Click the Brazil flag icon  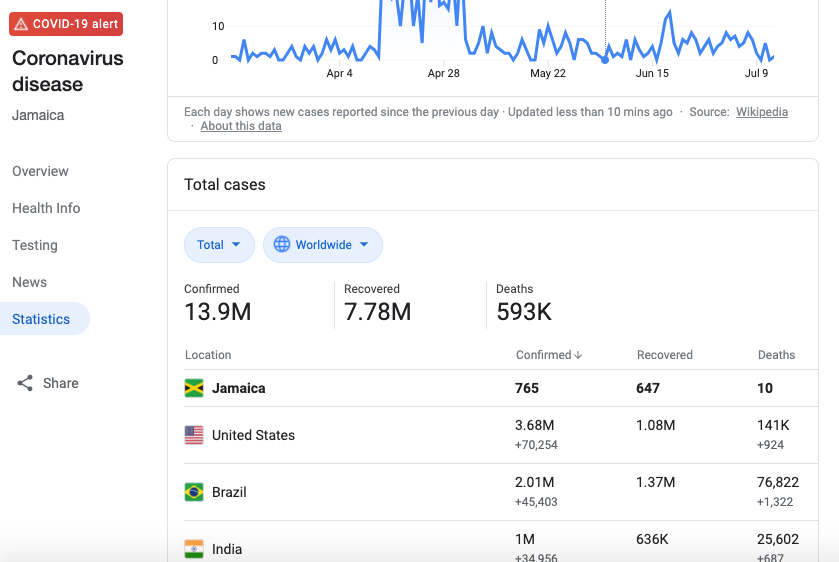click(194, 492)
